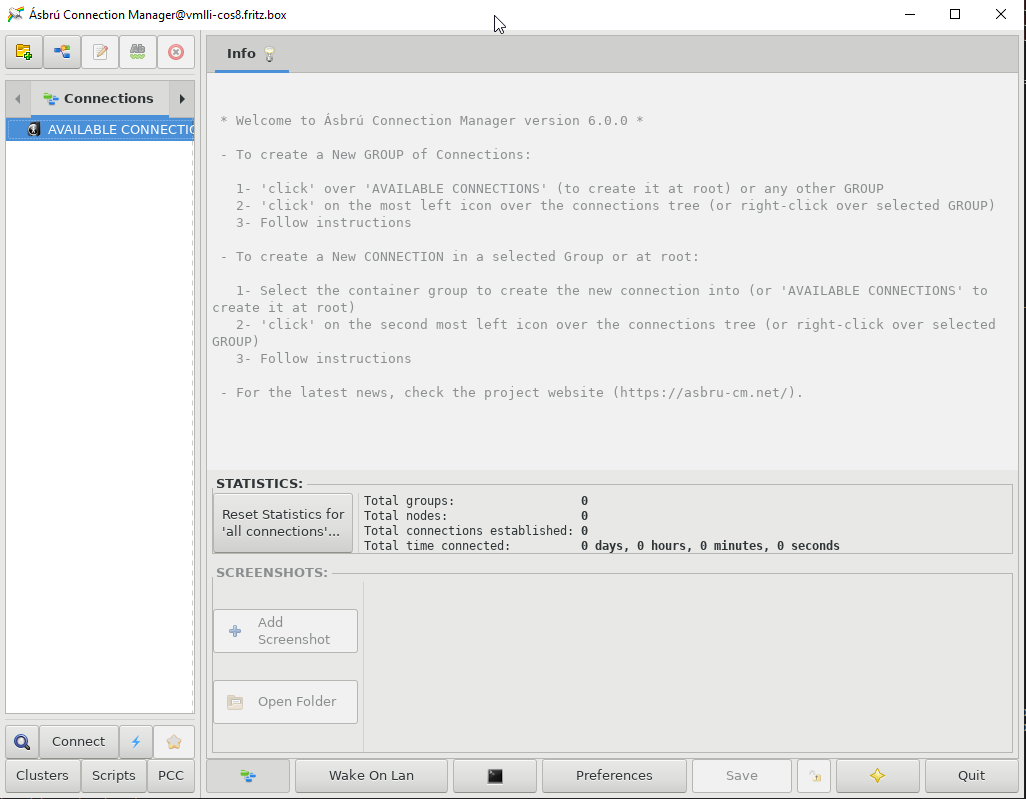Click the Add Screenshot button

click(285, 631)
